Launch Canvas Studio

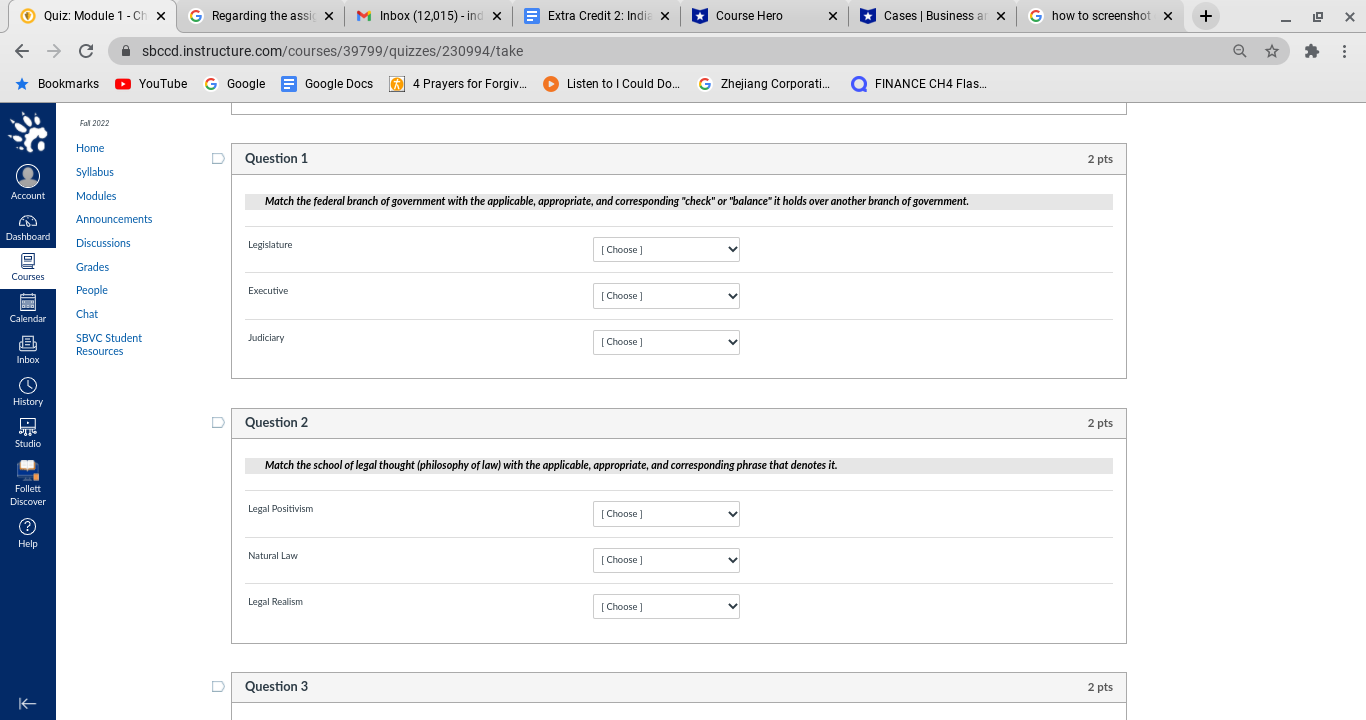(27, 430)
